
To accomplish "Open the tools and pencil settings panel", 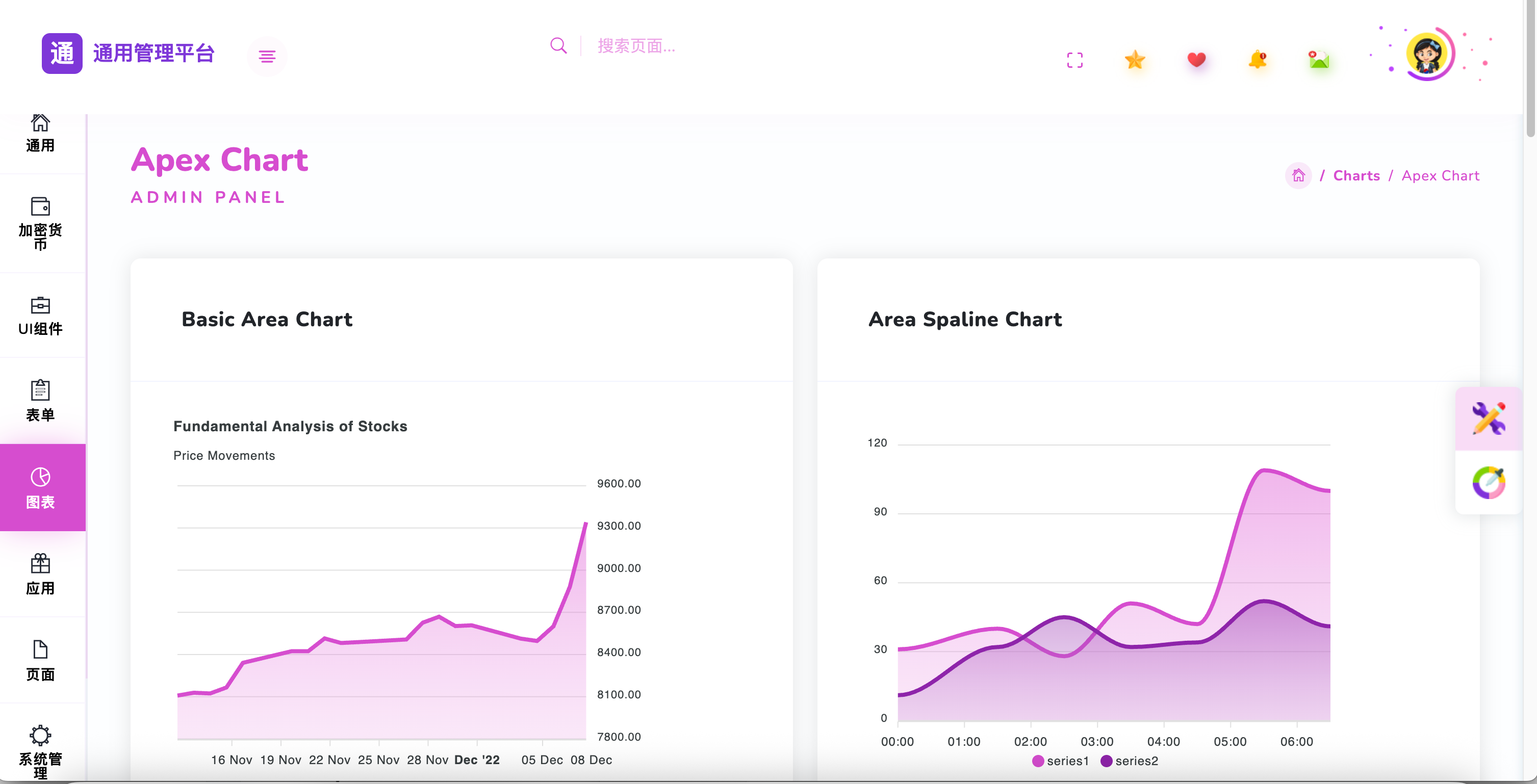I will (1488, 419).
